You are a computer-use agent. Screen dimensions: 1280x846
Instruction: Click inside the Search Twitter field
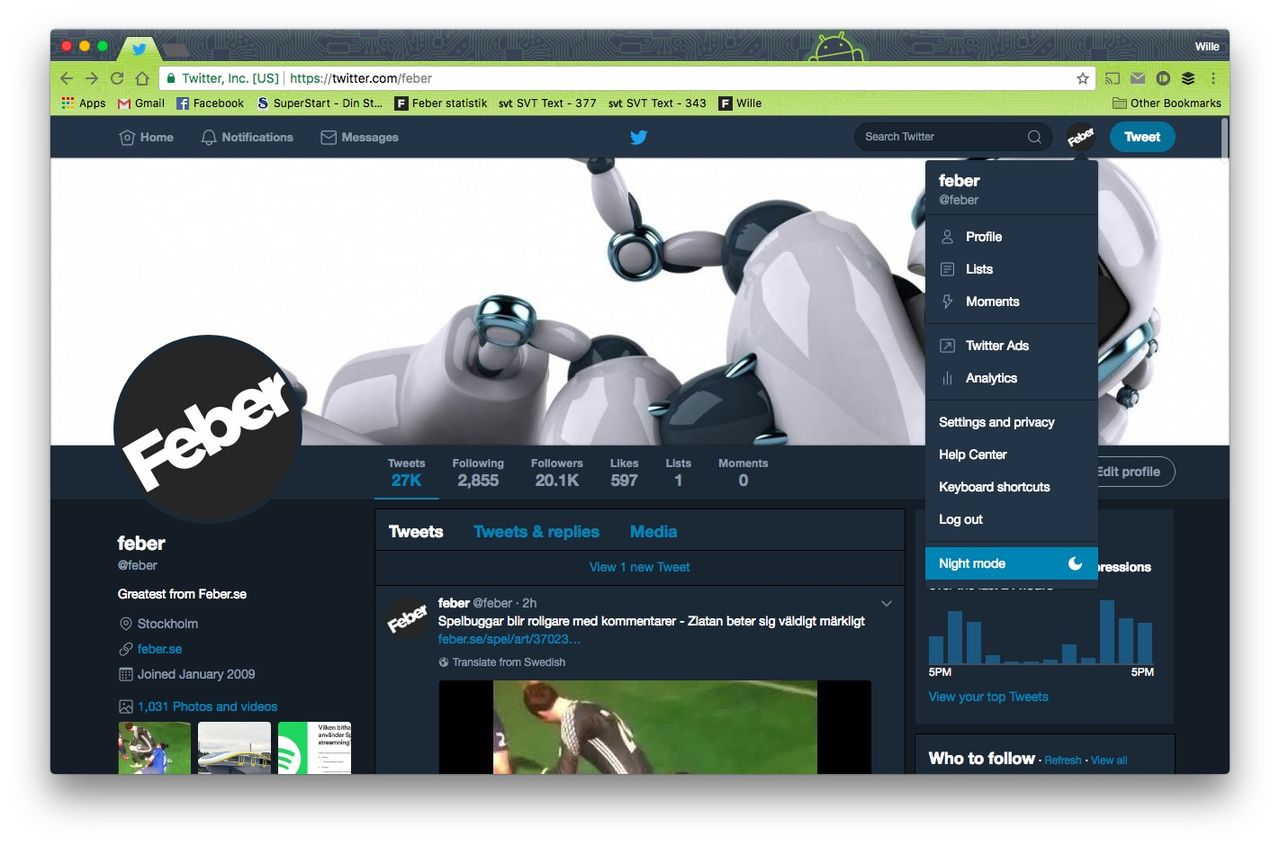coord(940,137)
